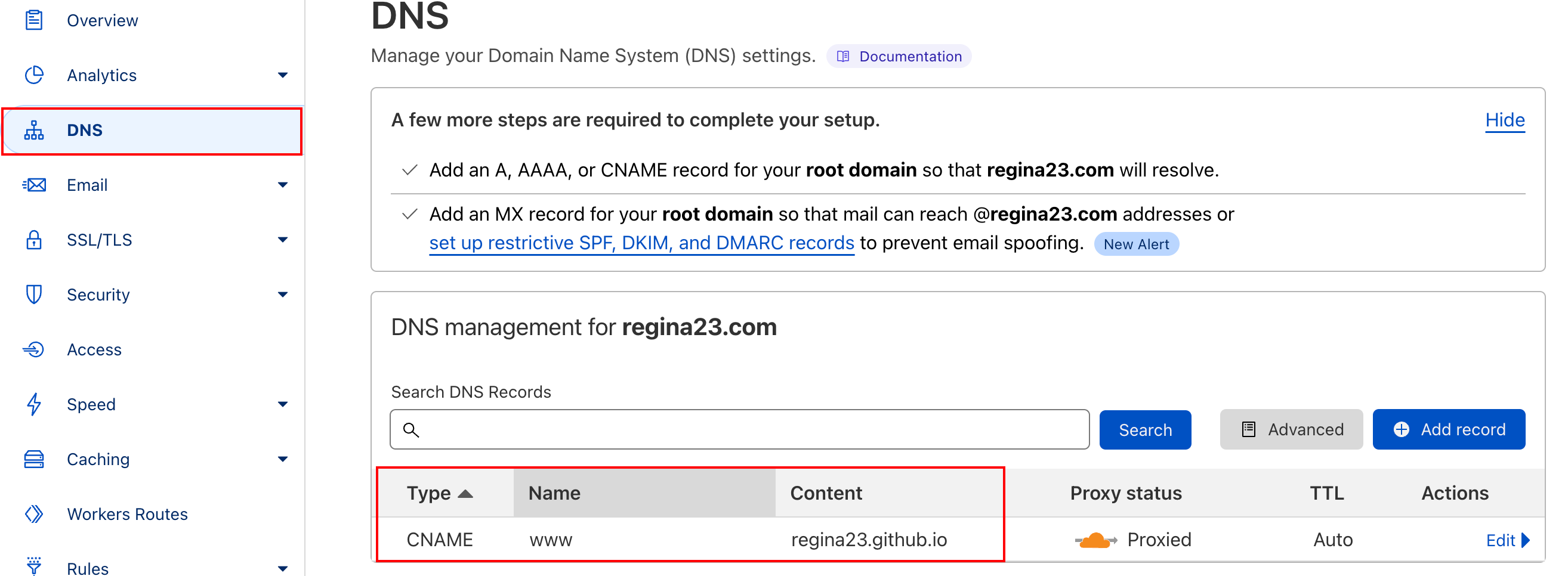
Task: Click the Documentation book icon
Action: coord(843,56)
